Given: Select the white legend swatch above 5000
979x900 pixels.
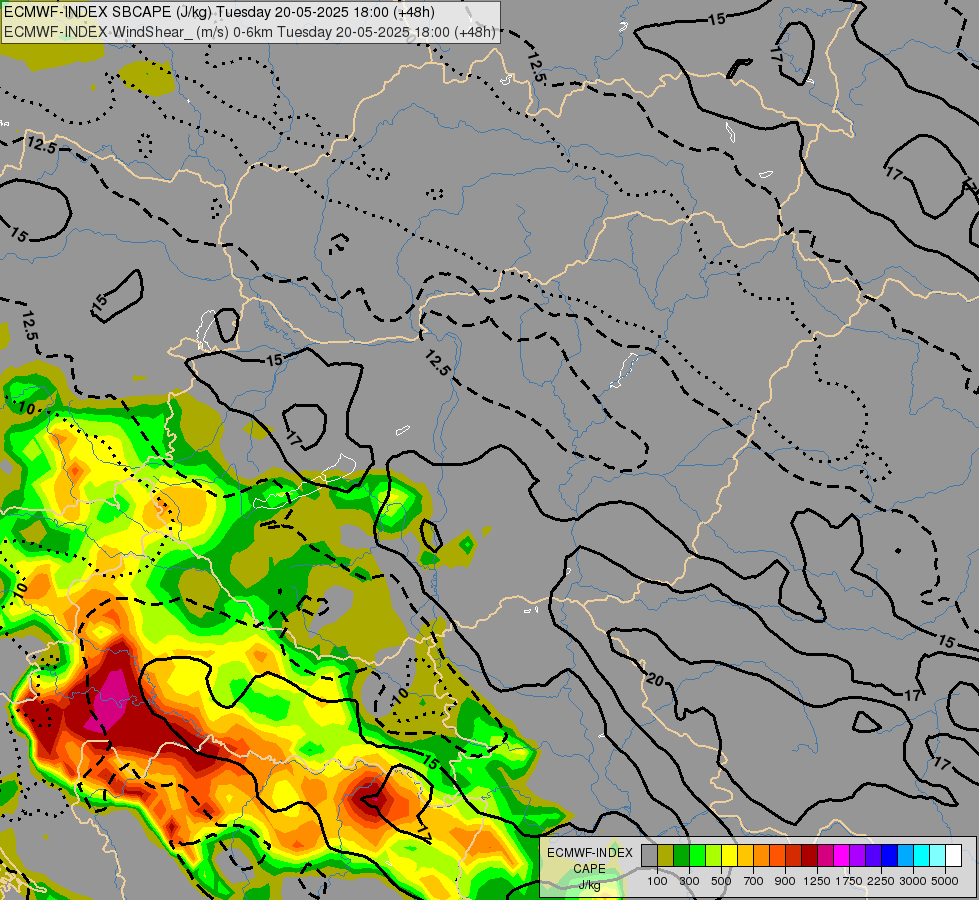Looking at the screenshot, I should coord(953,855).
